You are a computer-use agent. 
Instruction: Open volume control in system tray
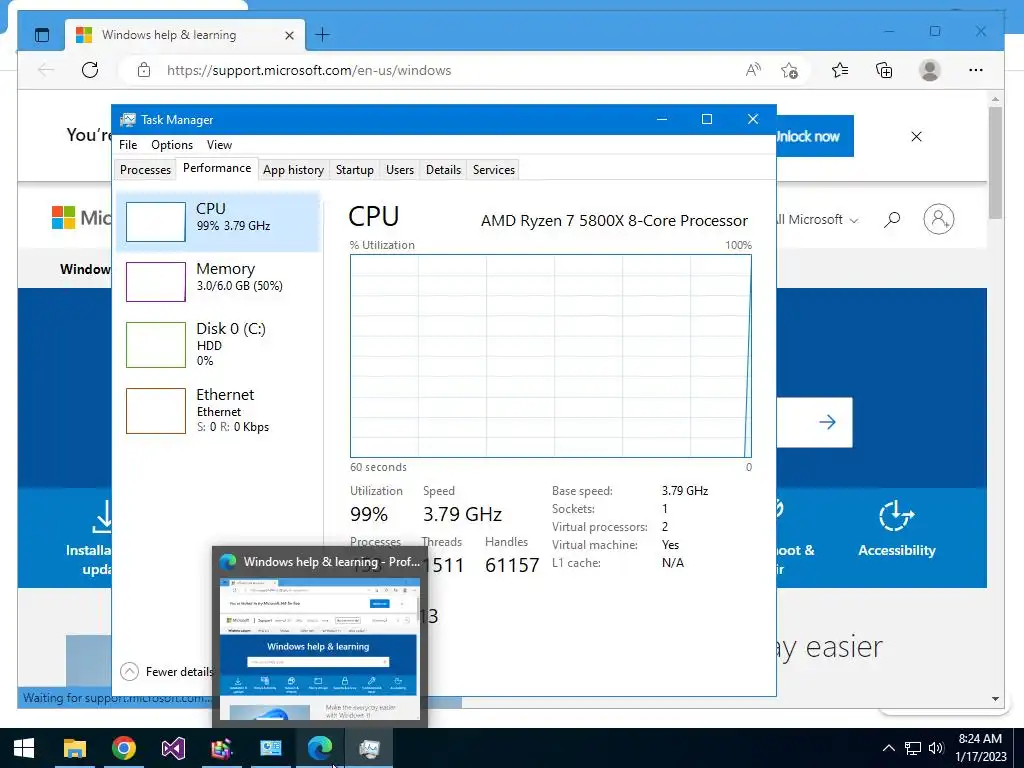(x=936, y=748)
